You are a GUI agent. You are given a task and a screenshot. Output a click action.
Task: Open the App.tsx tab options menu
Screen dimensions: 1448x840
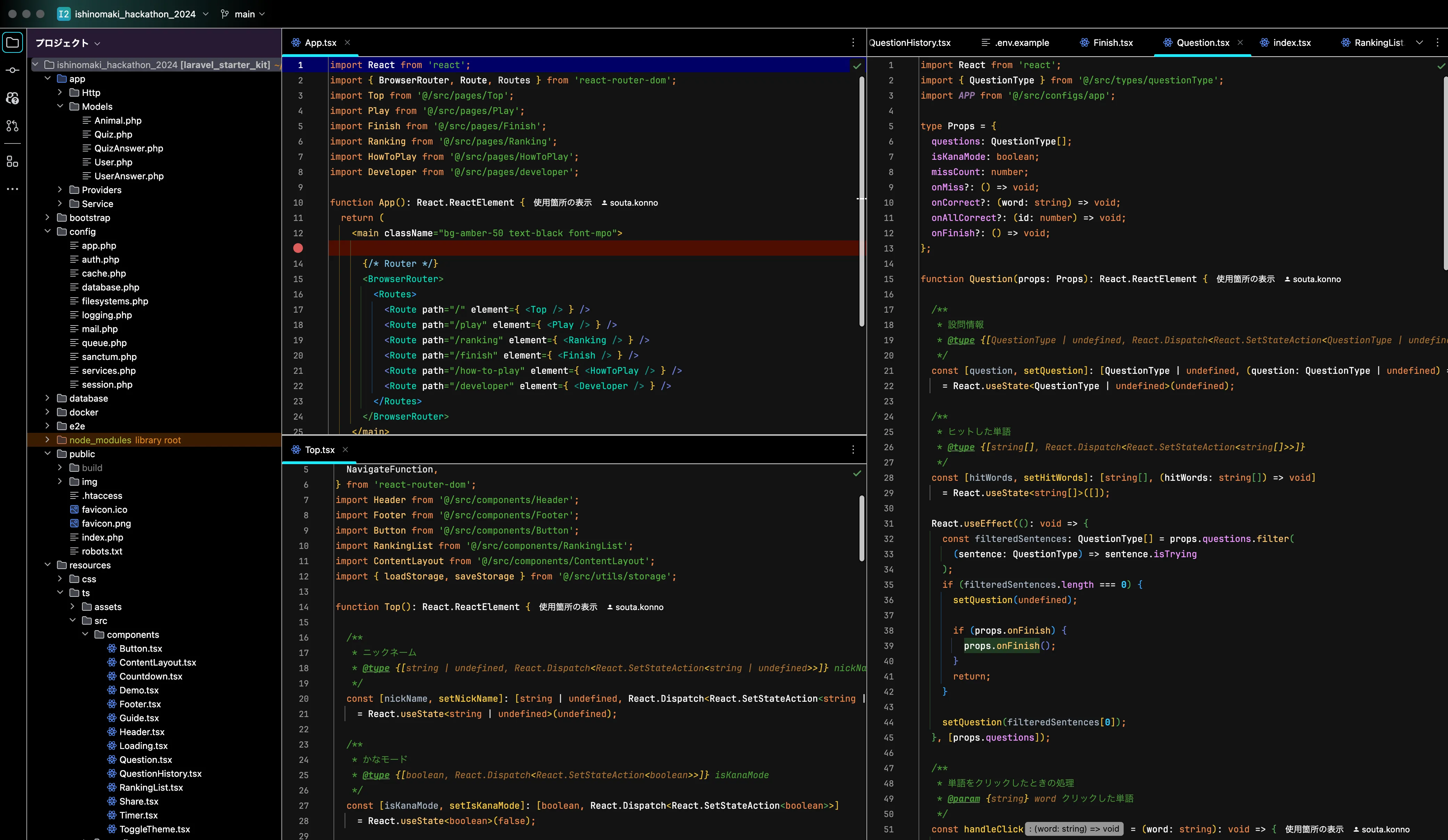(853, 42)
